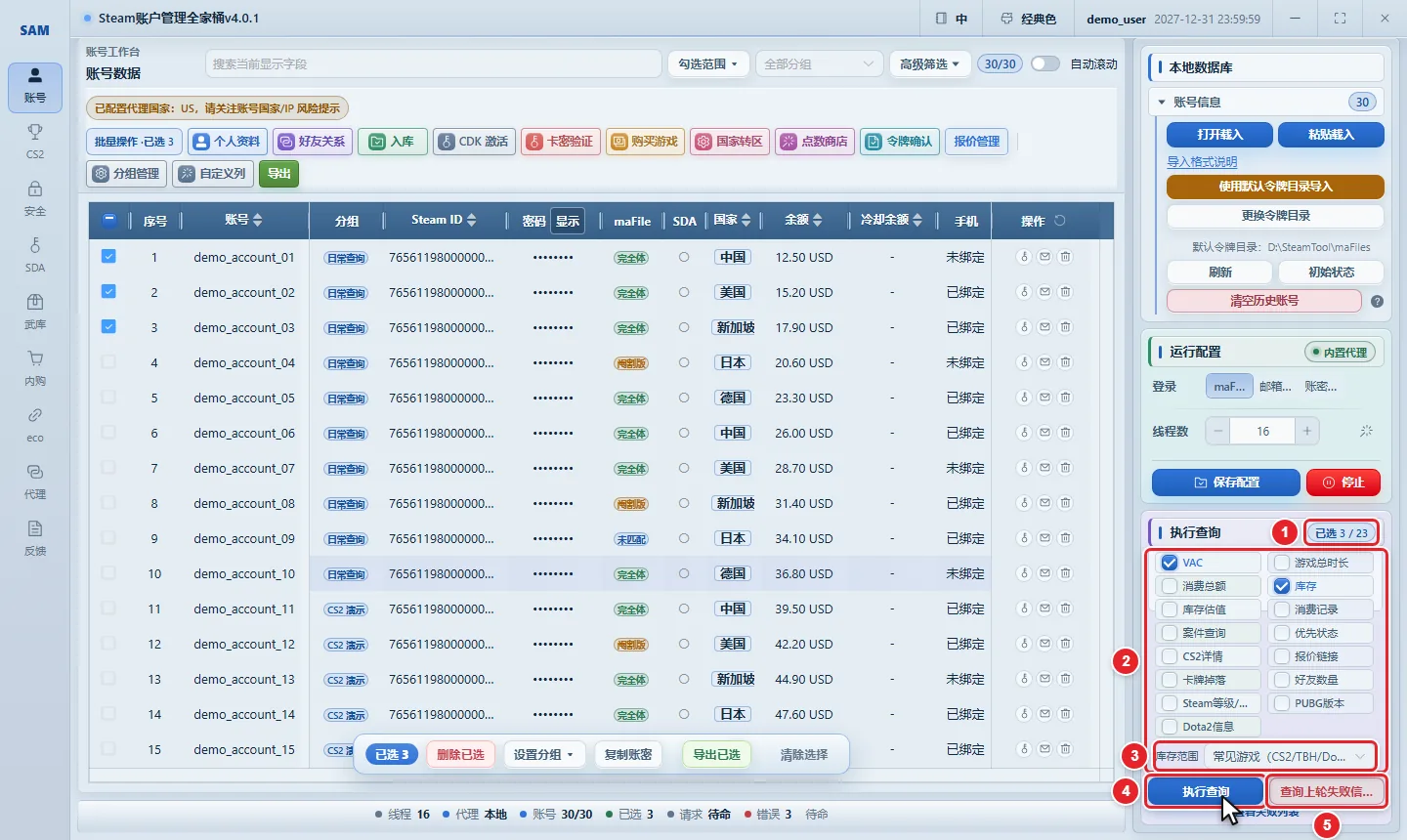
Task: Open the 好友关系 friends toolbar button
Action: [312, 142]
